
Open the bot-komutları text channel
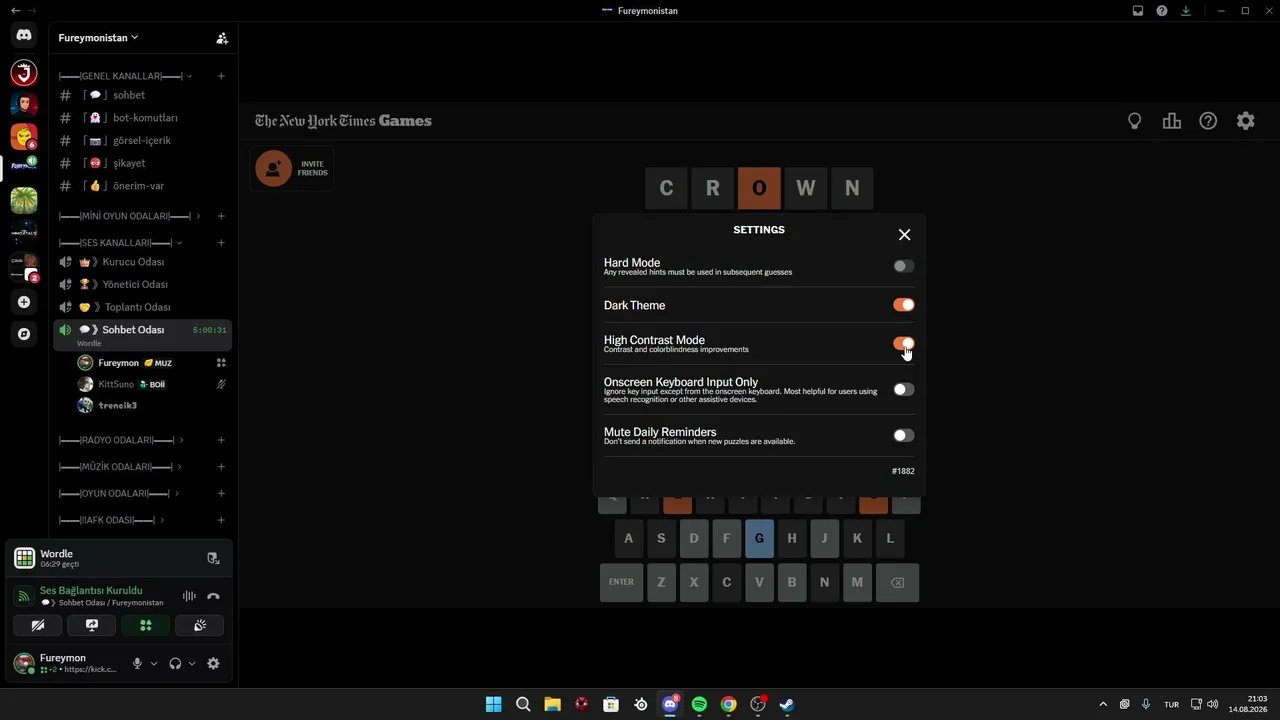point(143,118)
